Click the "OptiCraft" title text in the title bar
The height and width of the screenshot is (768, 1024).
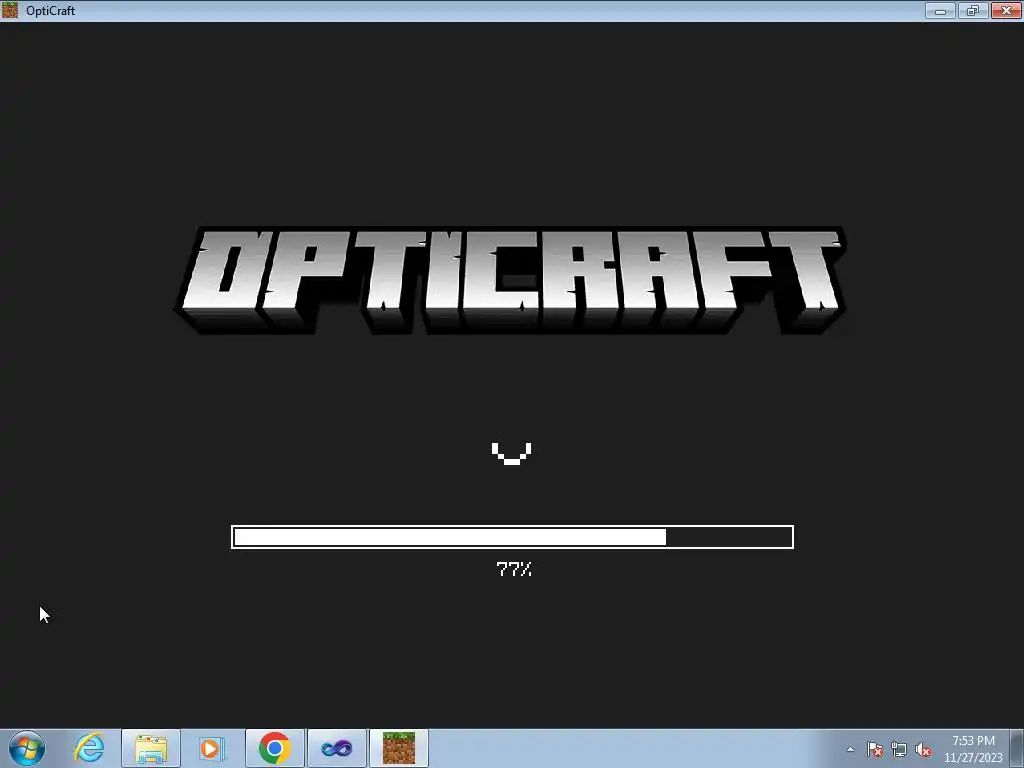click(x=50, y=10)
